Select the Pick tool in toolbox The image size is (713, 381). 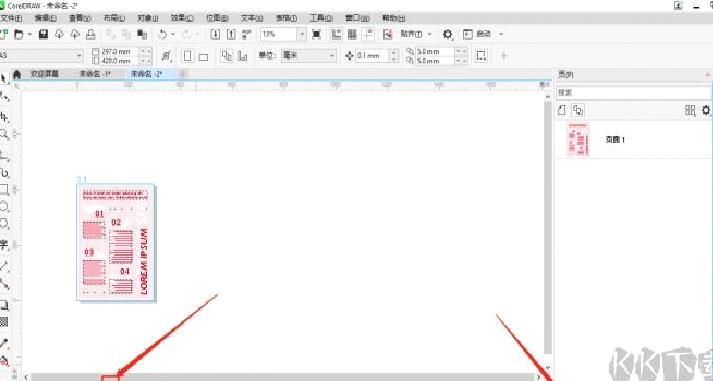[x=4, y=78]
